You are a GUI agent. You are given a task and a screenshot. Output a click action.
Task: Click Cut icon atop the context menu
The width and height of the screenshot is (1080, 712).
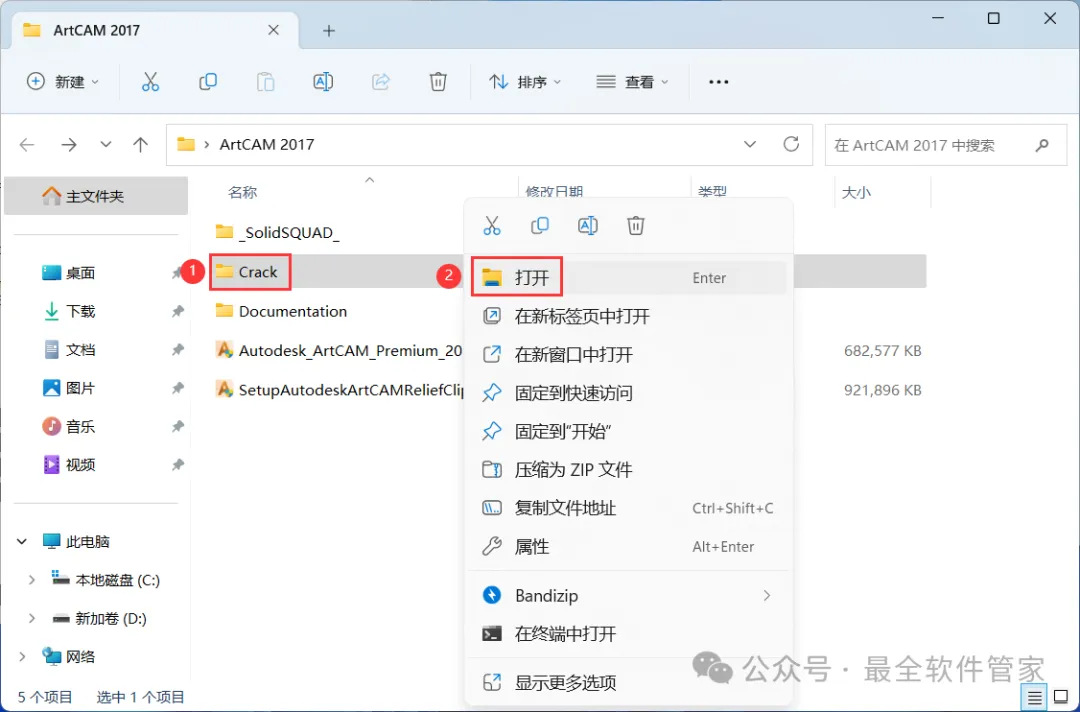pyautogui.click(x=492, y=225)
